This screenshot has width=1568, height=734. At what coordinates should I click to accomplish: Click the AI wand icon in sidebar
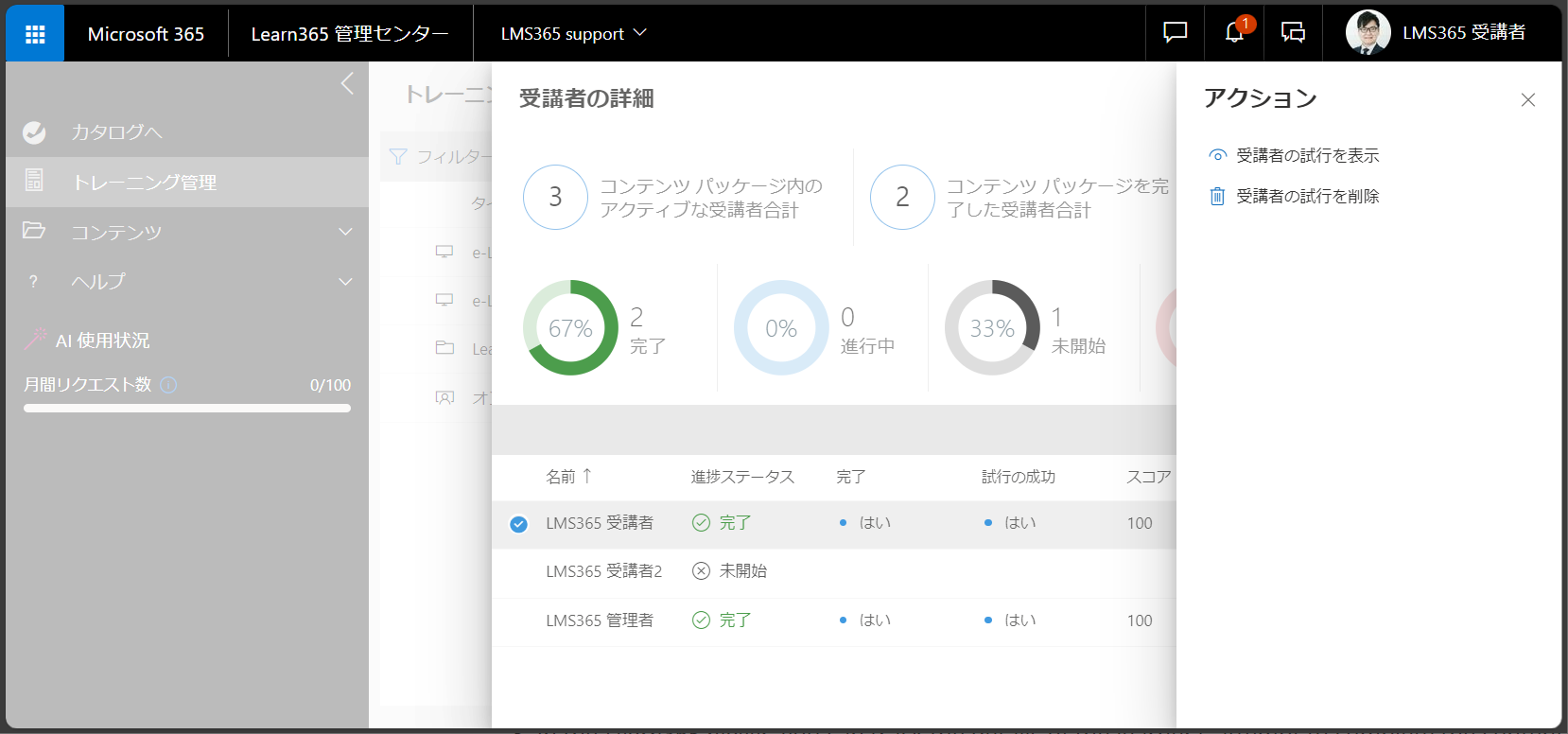[36, 338]
